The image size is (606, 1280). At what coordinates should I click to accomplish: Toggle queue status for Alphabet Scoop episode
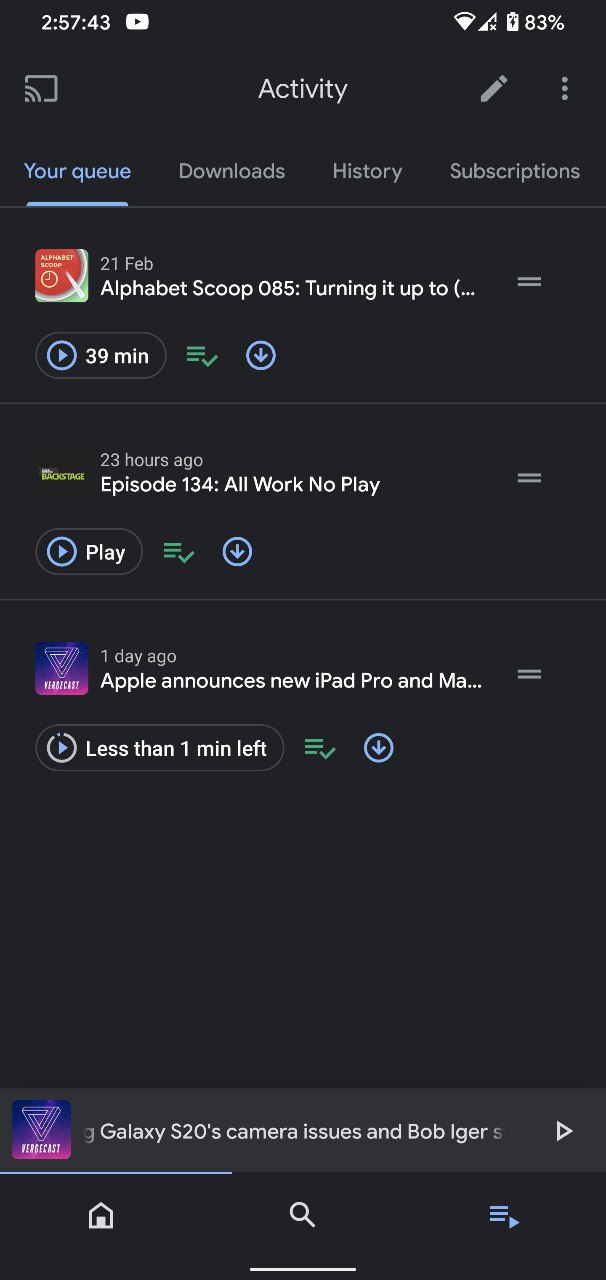click(201, 355)
